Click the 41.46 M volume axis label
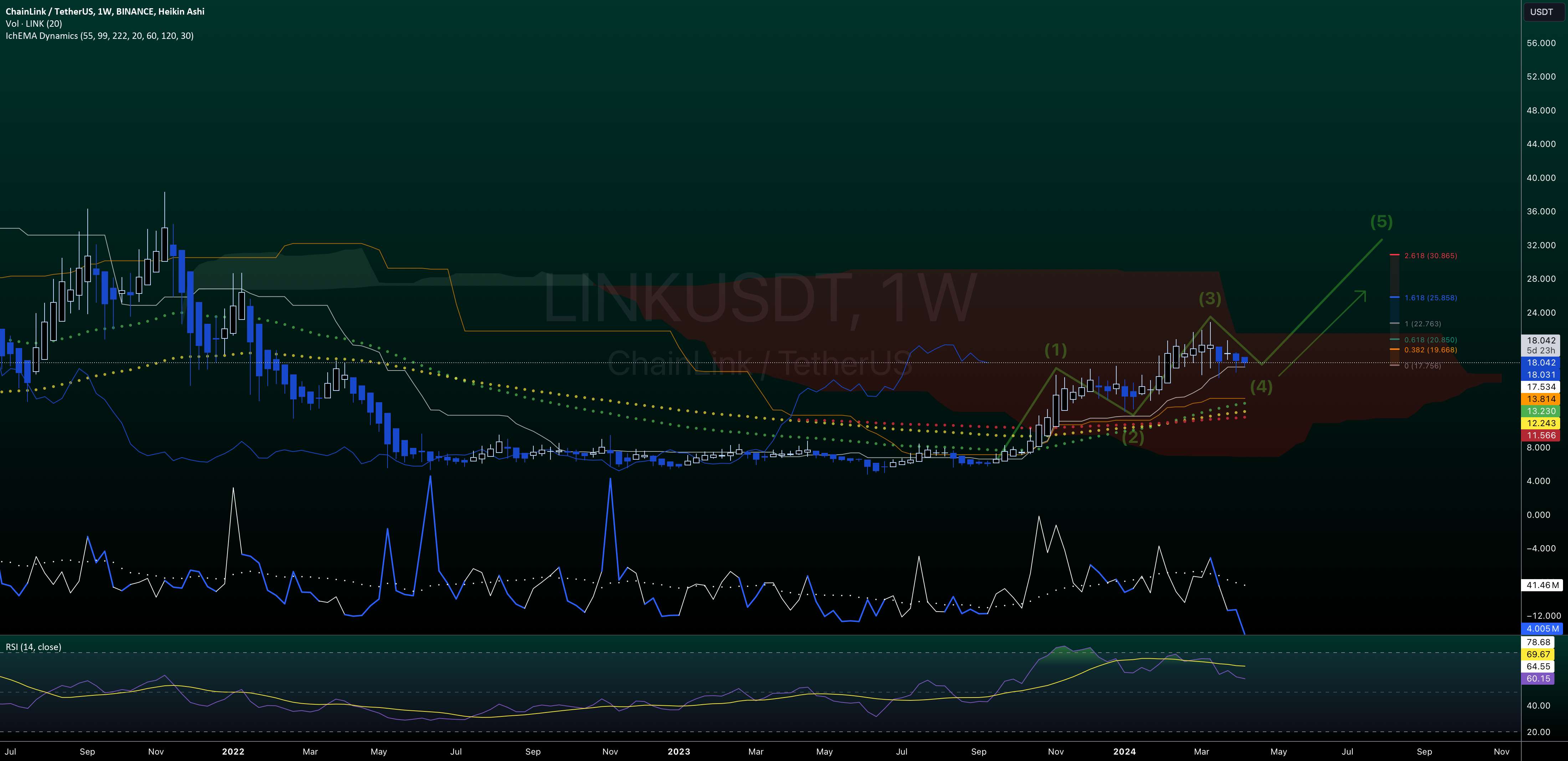The image size is (1568, 761). click(x=1541, y=586)
